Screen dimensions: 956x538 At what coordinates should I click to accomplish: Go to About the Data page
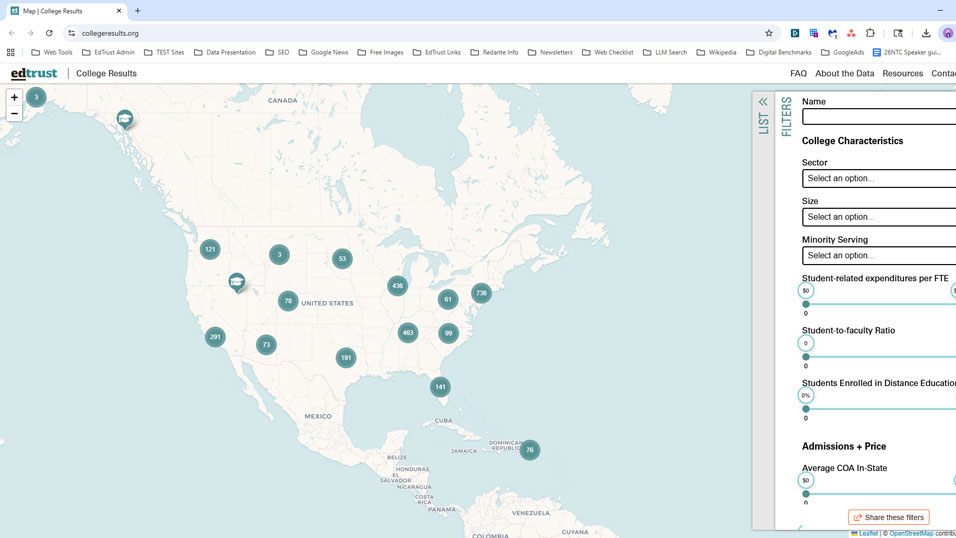pos(844,73)
